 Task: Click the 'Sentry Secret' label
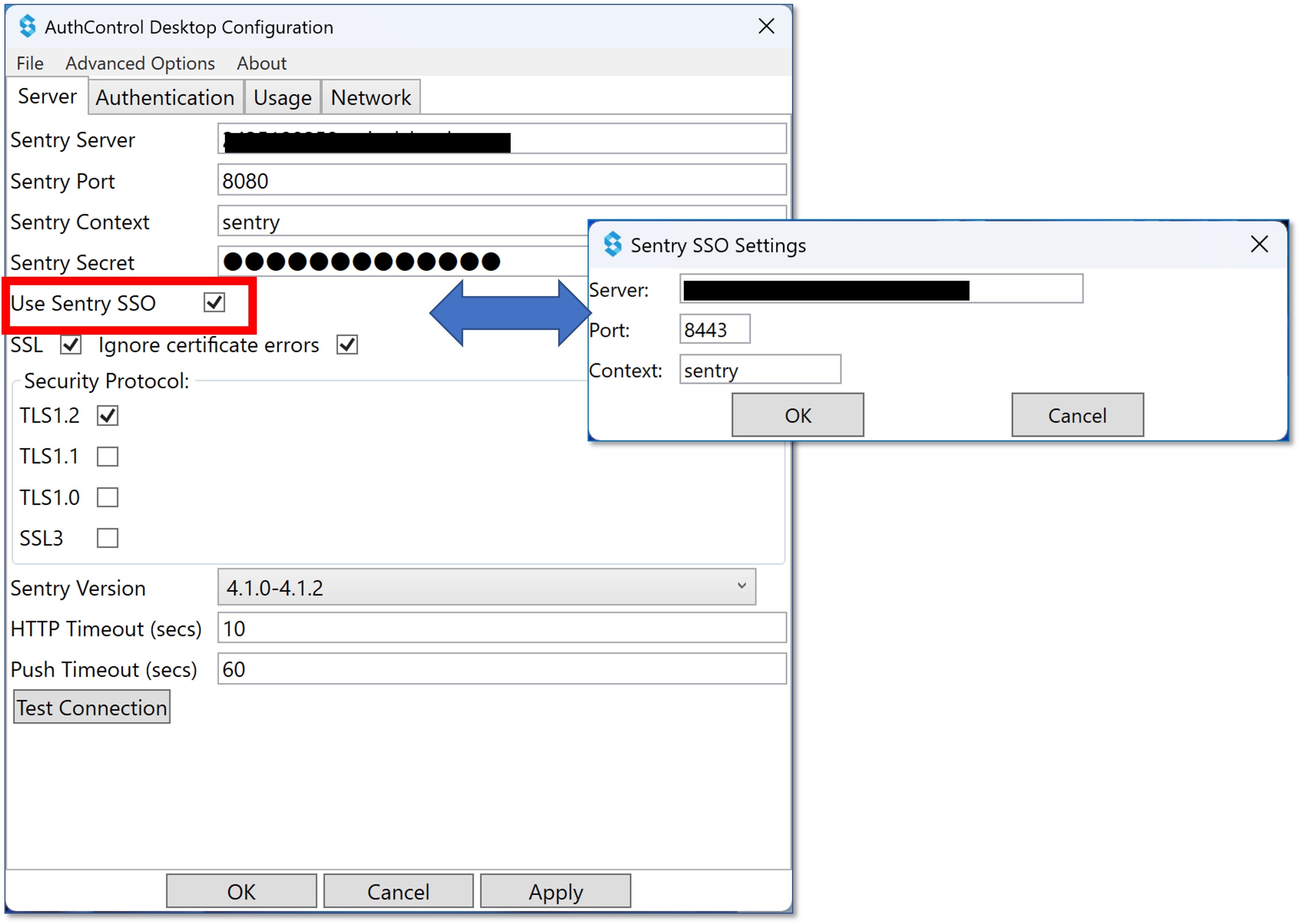point(72,263)
